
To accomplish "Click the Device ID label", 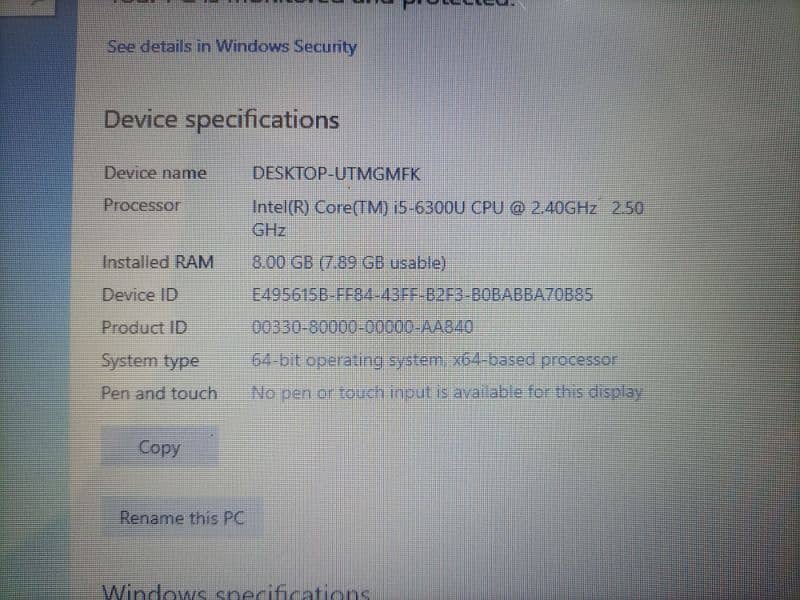I will tap(140, 294).
